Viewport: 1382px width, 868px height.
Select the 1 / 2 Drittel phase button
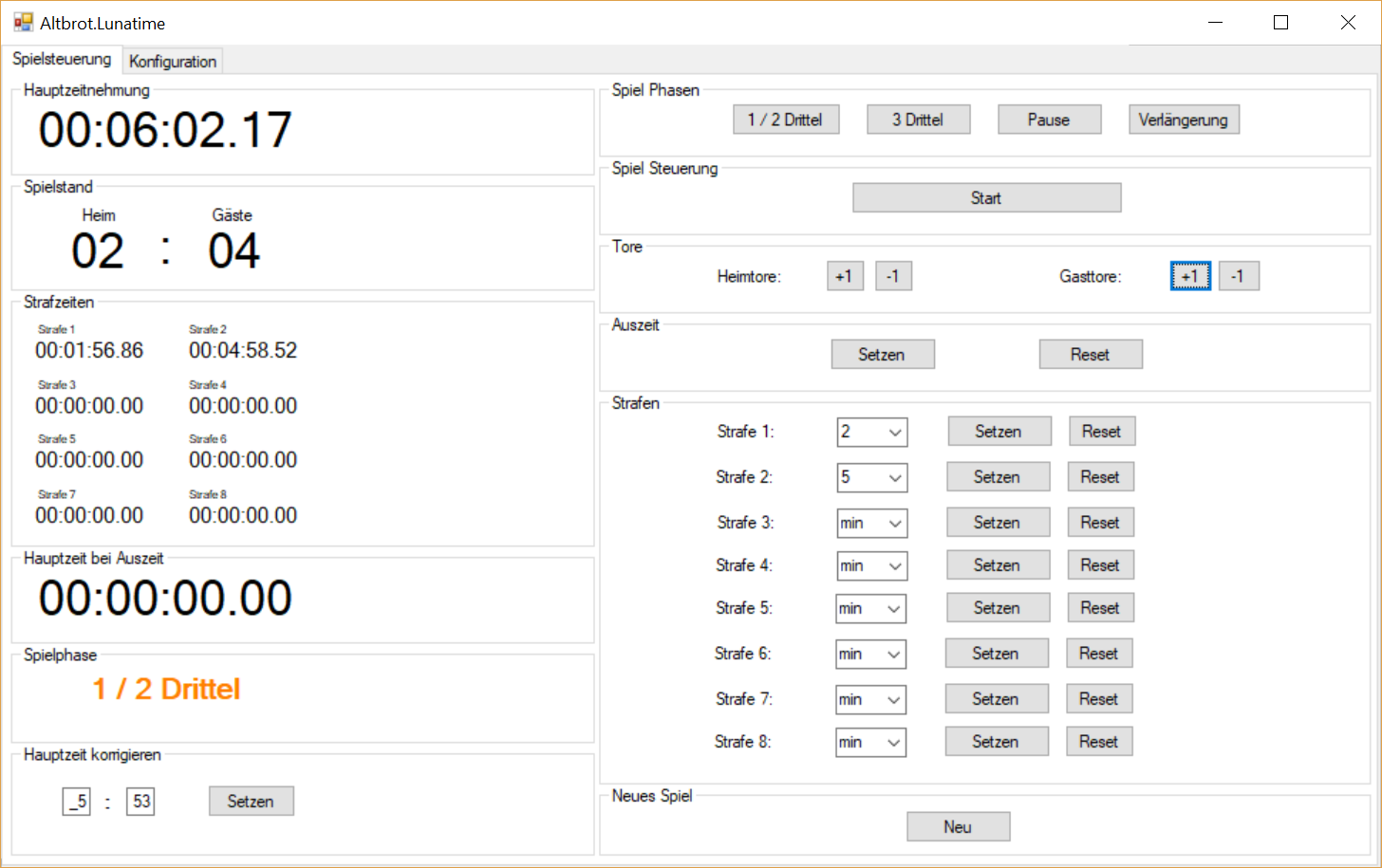[785, 120]
